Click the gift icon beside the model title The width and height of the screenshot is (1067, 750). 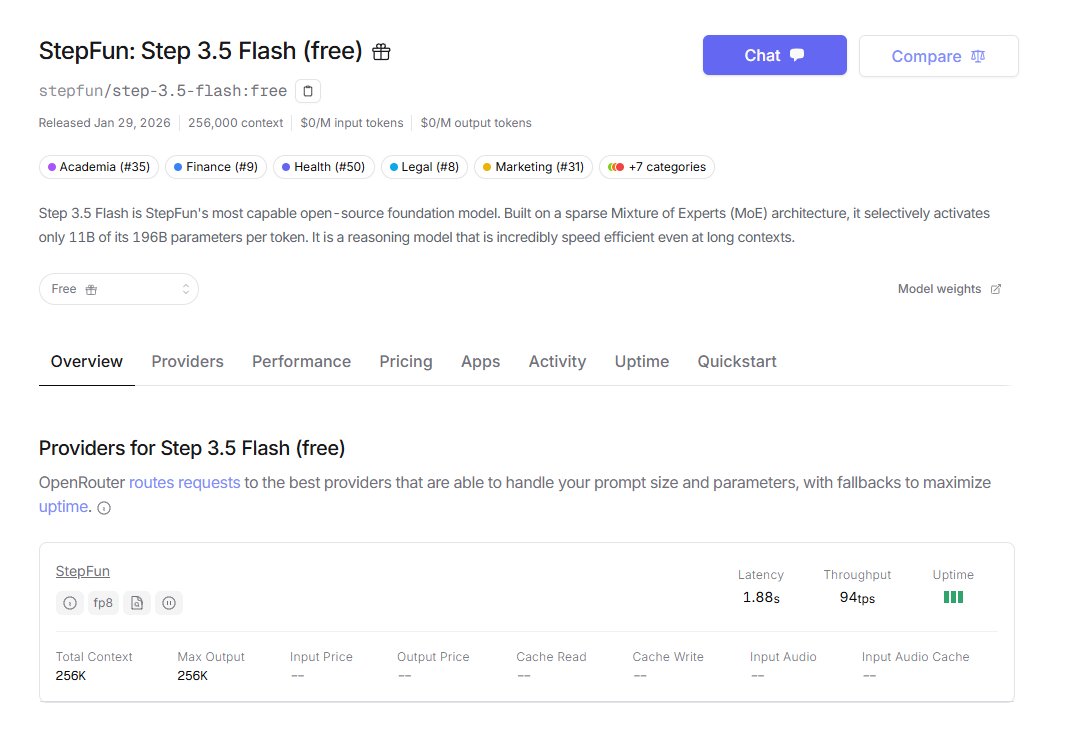pyautogui.click(x=381, y=52)
